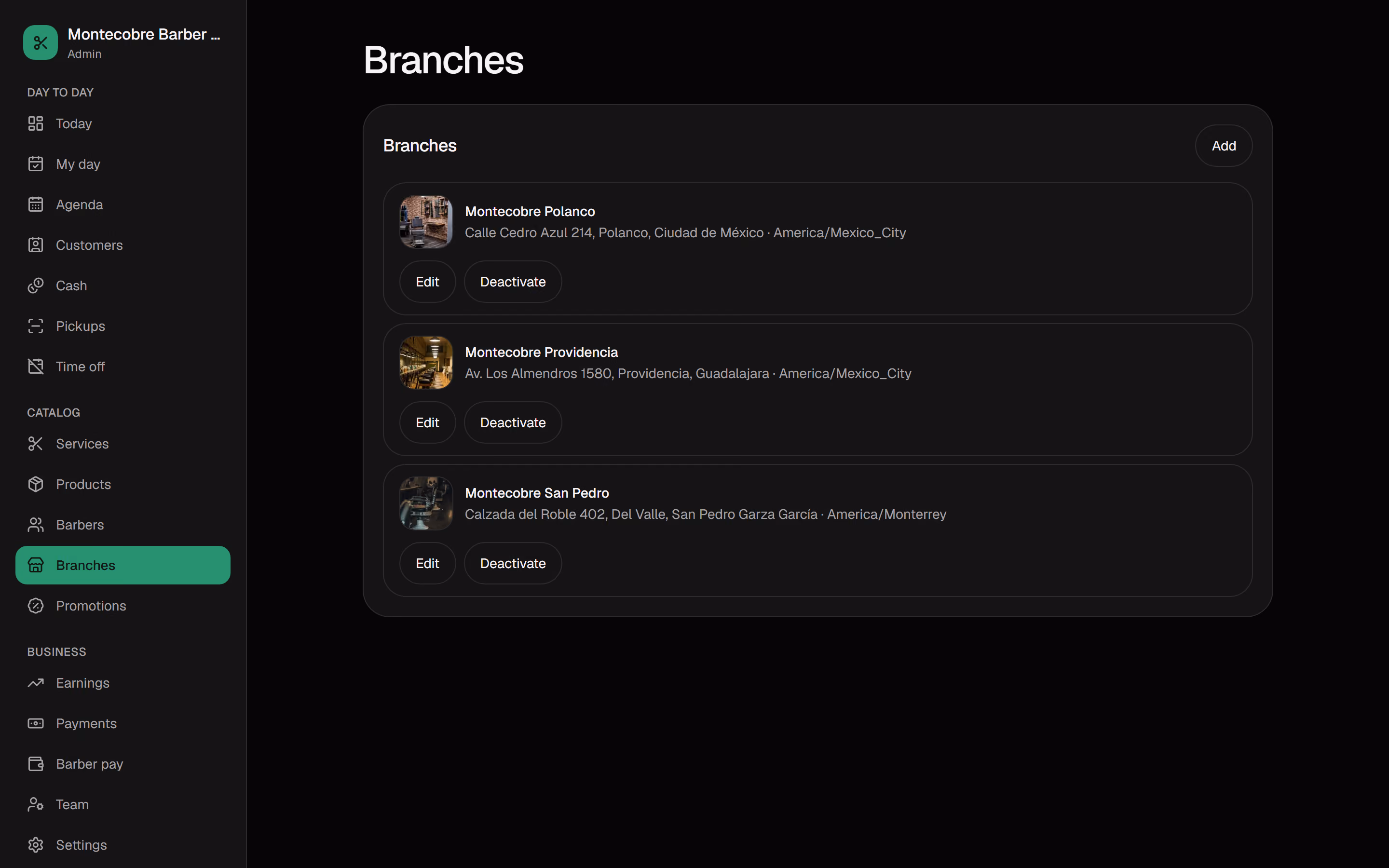Image resolution: width=1389 pixels, height=868 pixels.
Task: Select the Team user-cog icon
Action: (36, 804)
